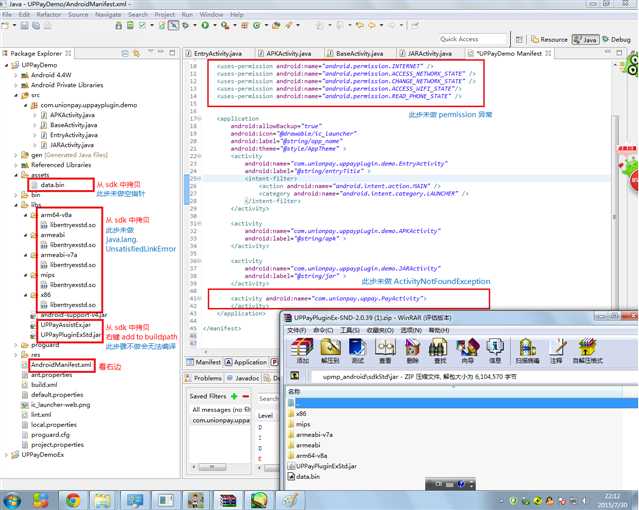The image size is (639, 510).
Task: Expand Referenced Libraries node
Action: coord(15,165)
